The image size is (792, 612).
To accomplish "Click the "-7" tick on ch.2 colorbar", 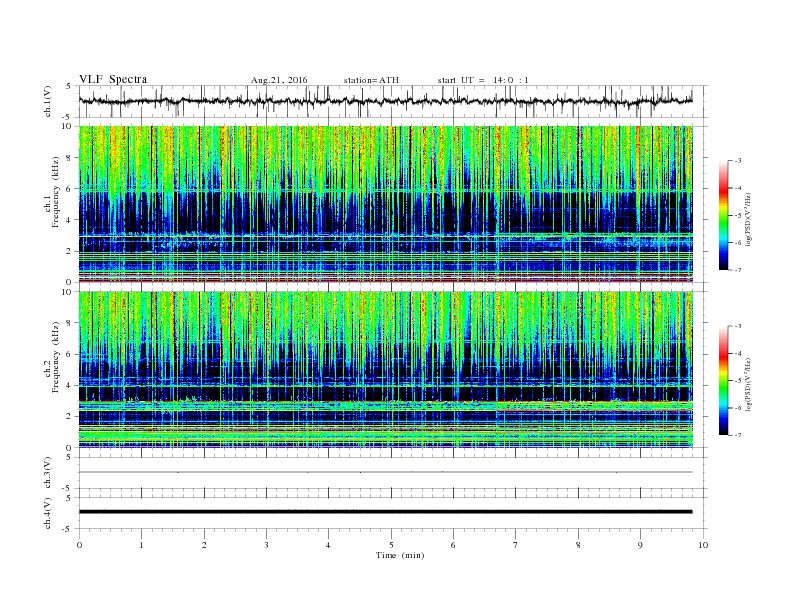I will pyautogui.click(x=738, y=435).
